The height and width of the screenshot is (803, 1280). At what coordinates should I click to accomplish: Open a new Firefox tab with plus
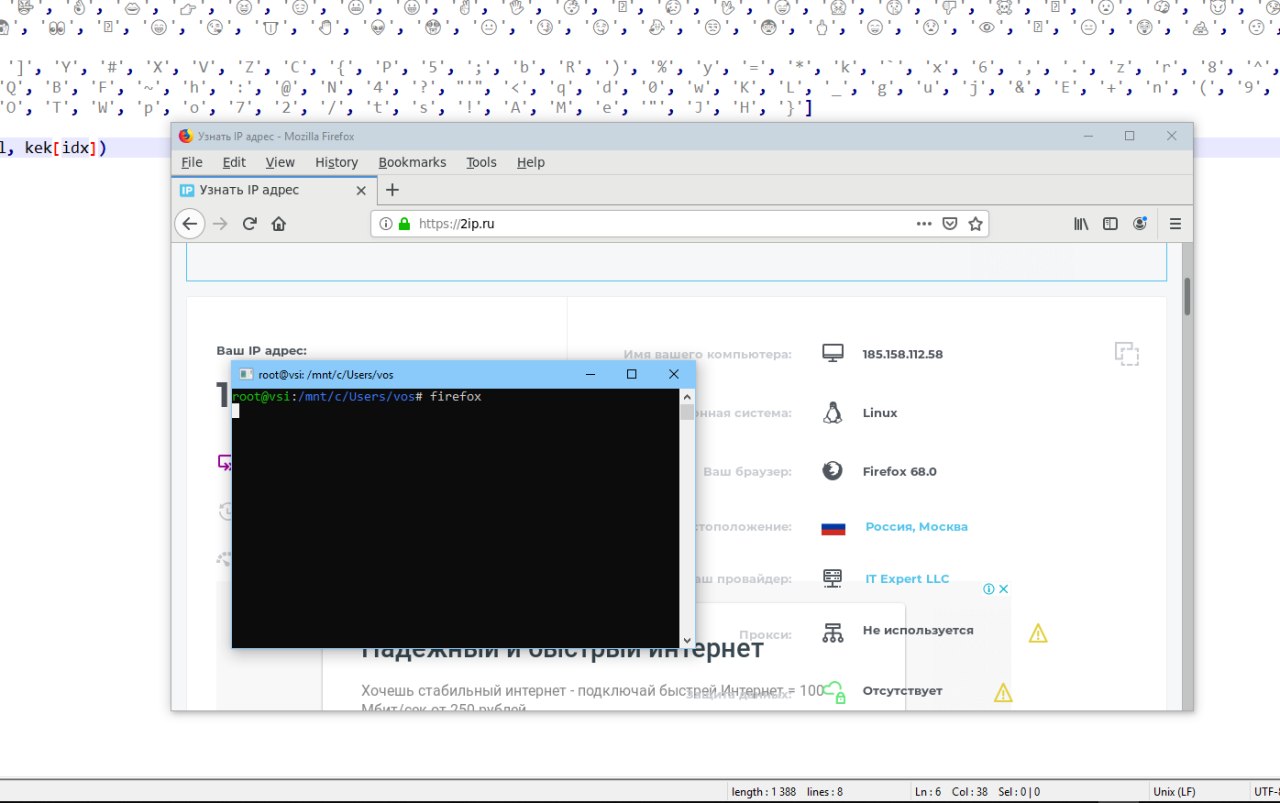coord(392,190)
